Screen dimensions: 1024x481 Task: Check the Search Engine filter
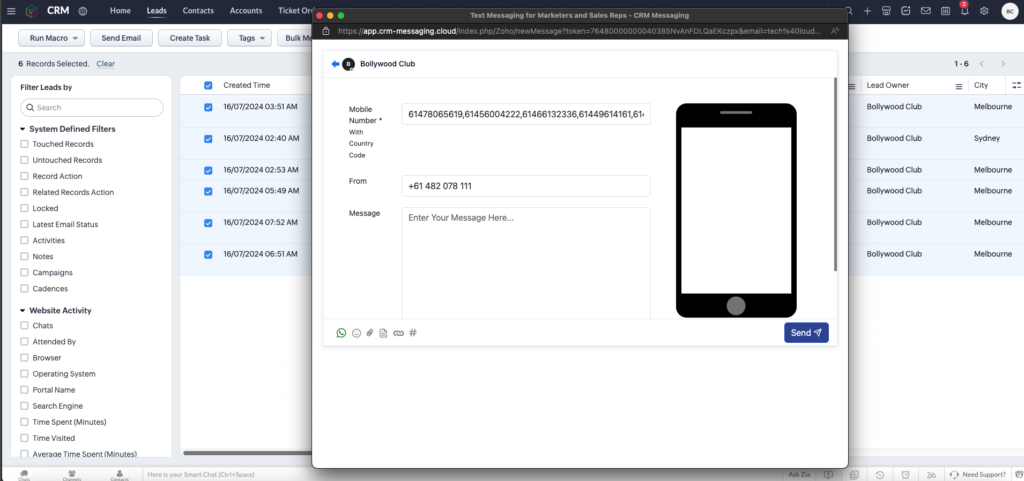[x=24, y=406]
